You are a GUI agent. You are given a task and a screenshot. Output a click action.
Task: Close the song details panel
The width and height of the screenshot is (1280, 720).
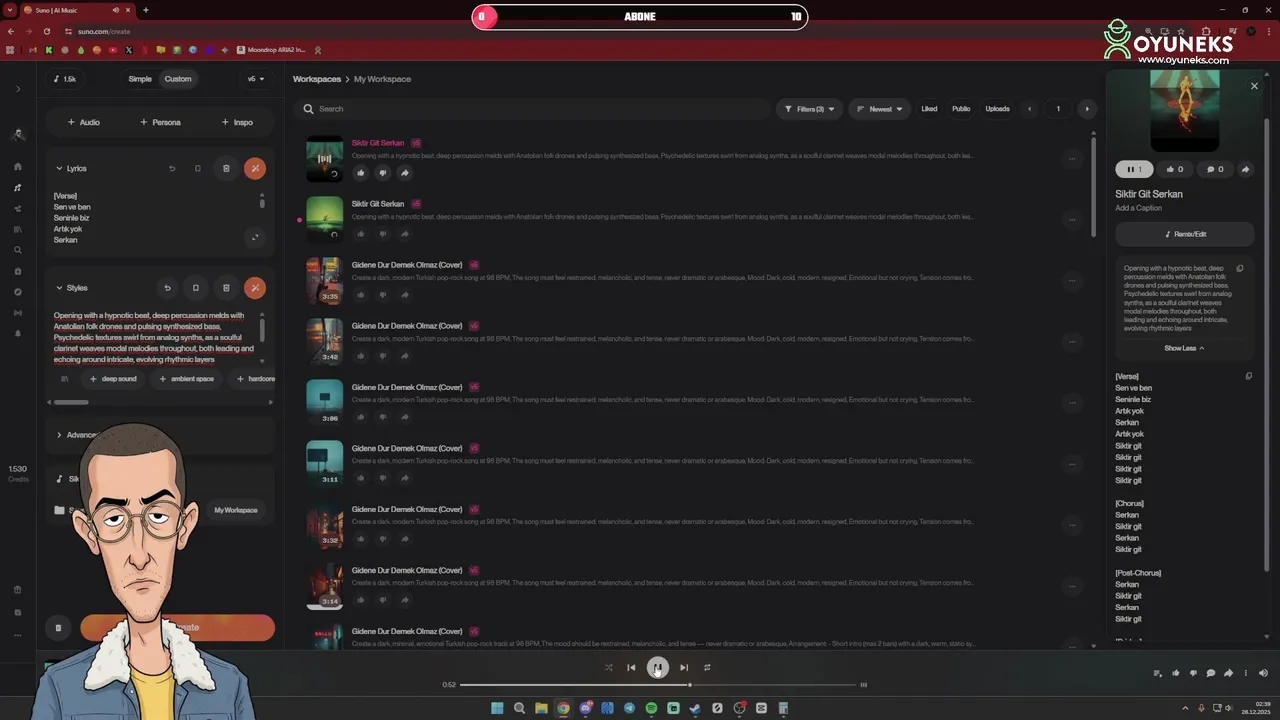pos(1254,86)
